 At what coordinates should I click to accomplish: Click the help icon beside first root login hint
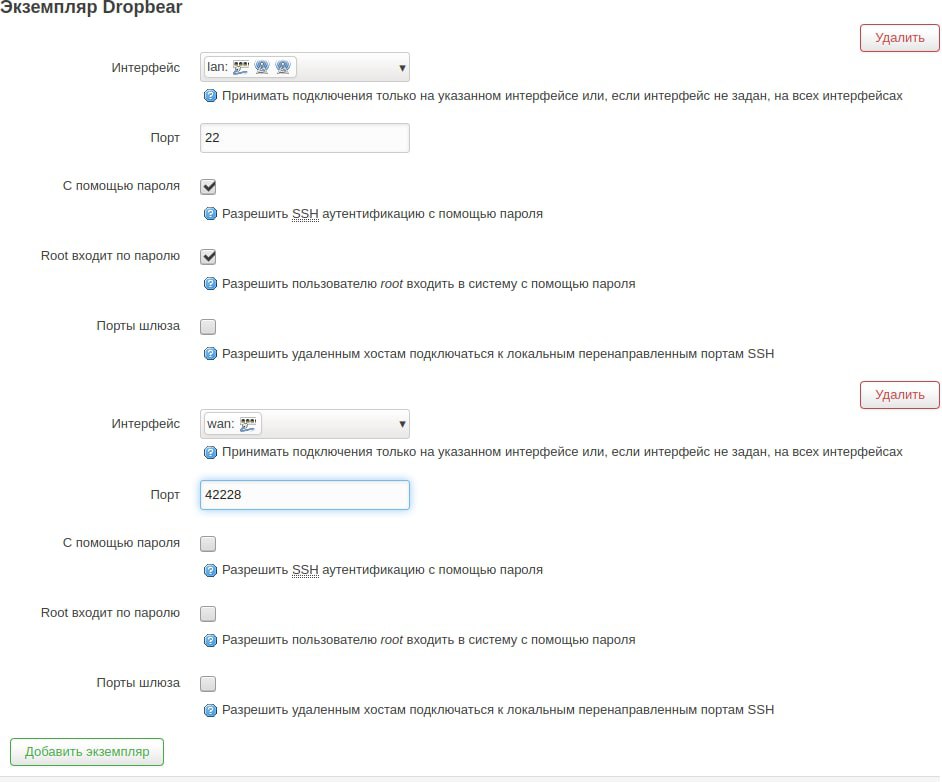[210, 283]
